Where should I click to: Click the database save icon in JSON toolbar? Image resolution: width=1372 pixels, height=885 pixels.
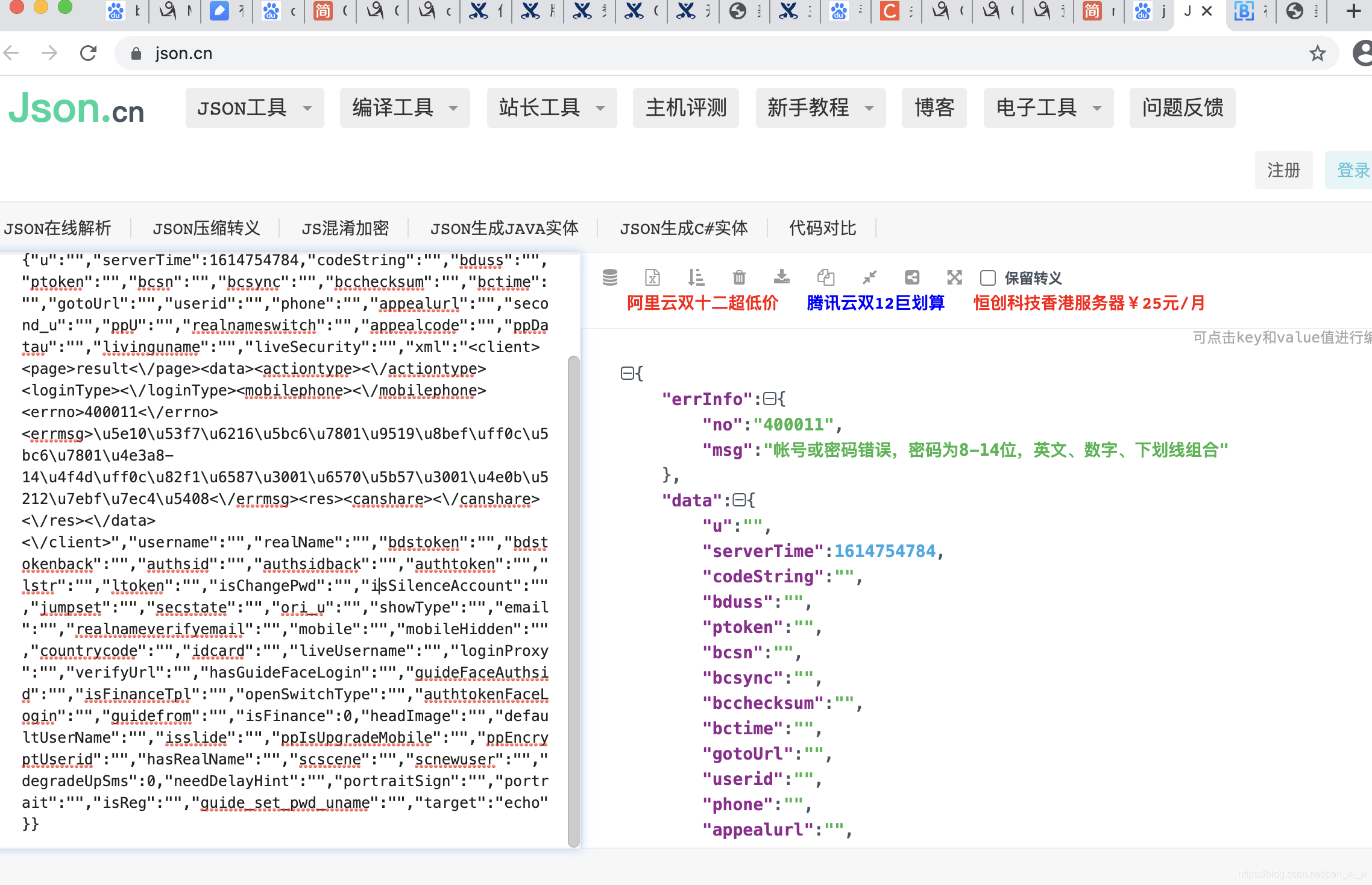610,277
